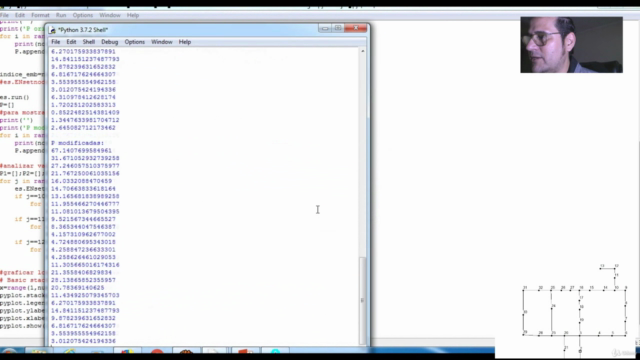Open the editor window's Window menu

[x=110, y=15]
